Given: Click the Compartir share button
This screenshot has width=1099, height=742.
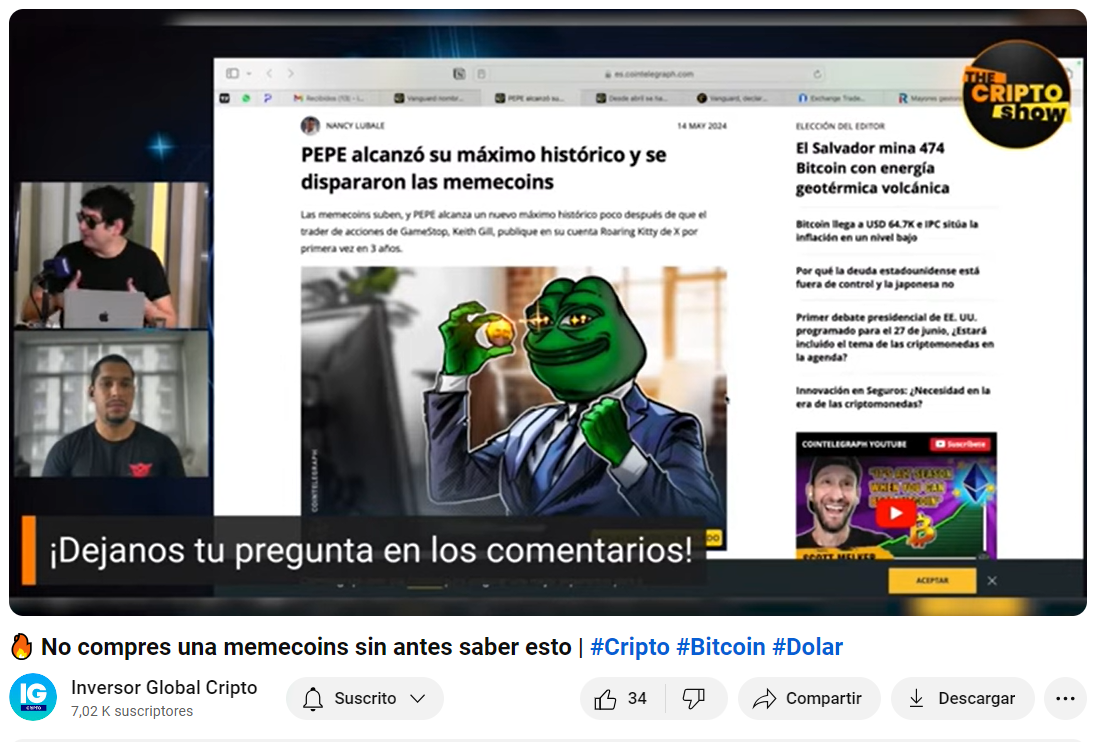Looking at the screenshot, I should click(808, 699).
